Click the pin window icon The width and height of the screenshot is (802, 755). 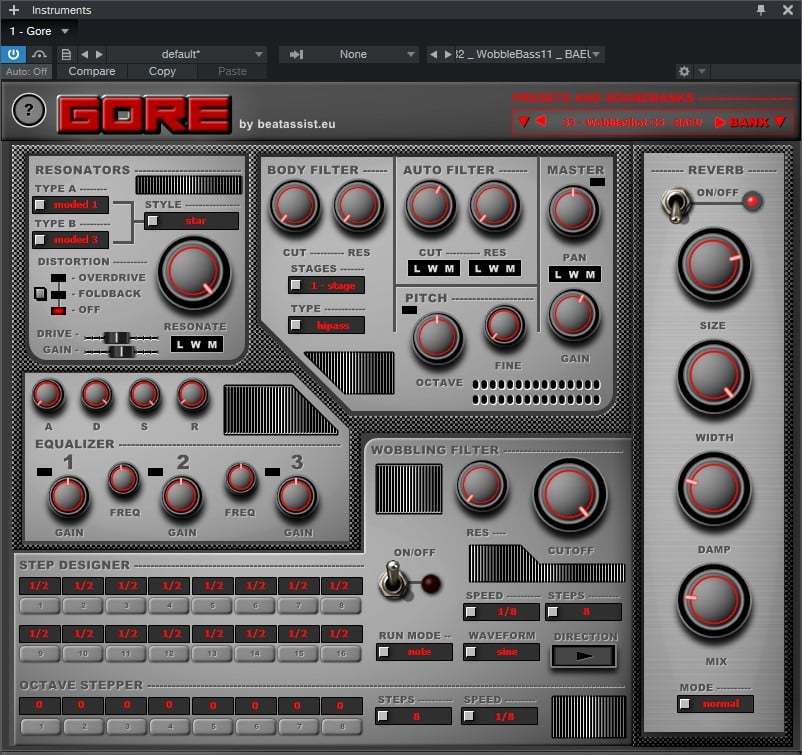[761, 10]
